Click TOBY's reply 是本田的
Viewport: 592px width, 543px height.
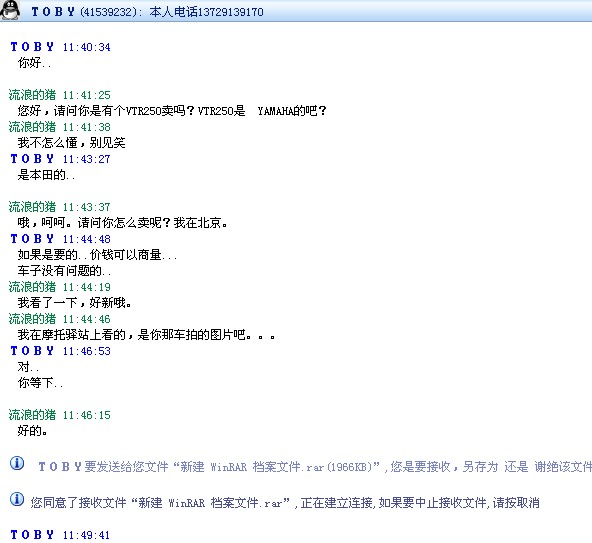coord(46,175)
